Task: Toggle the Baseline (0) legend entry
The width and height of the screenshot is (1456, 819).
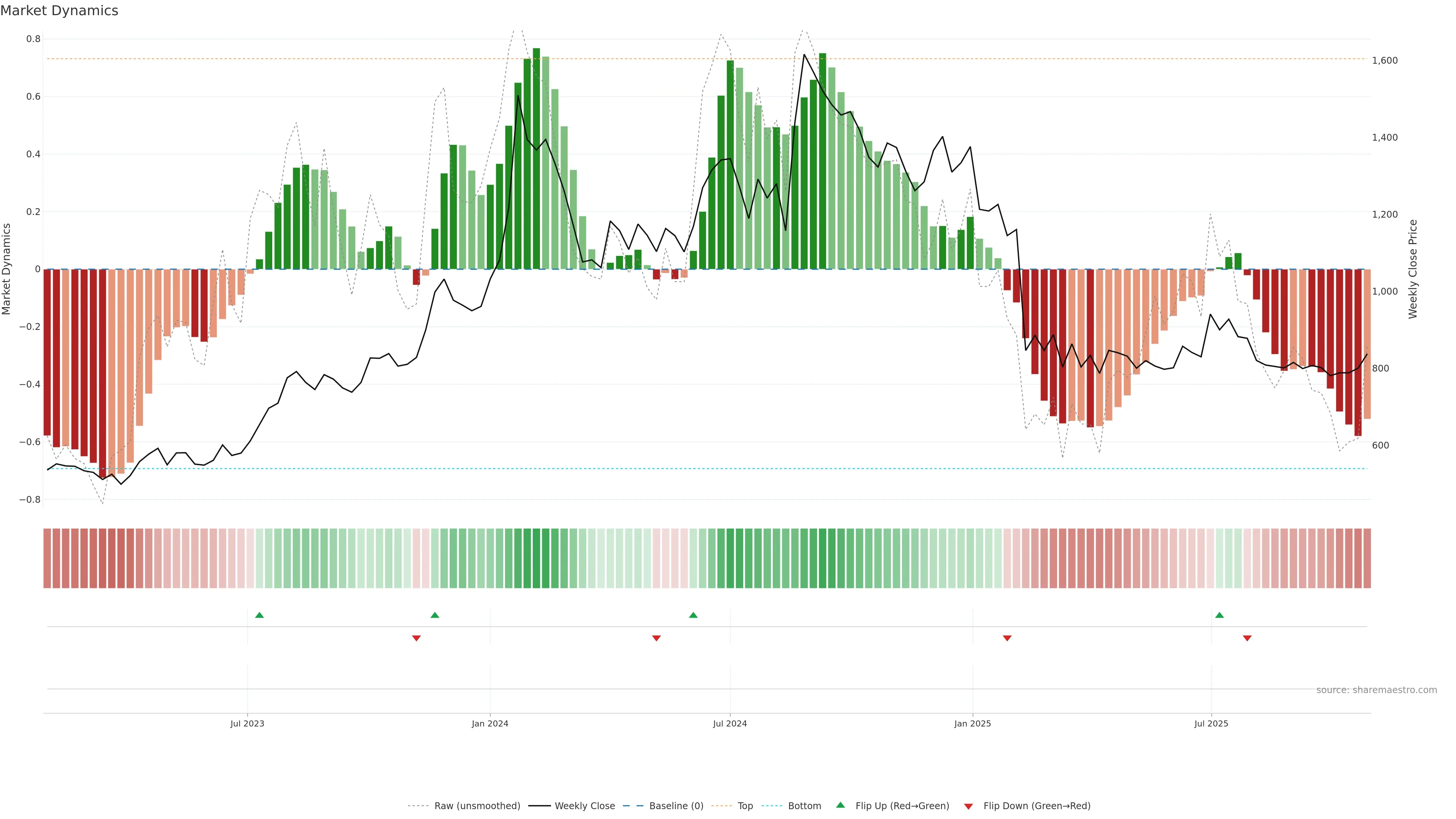Action: tap(676, 806)
